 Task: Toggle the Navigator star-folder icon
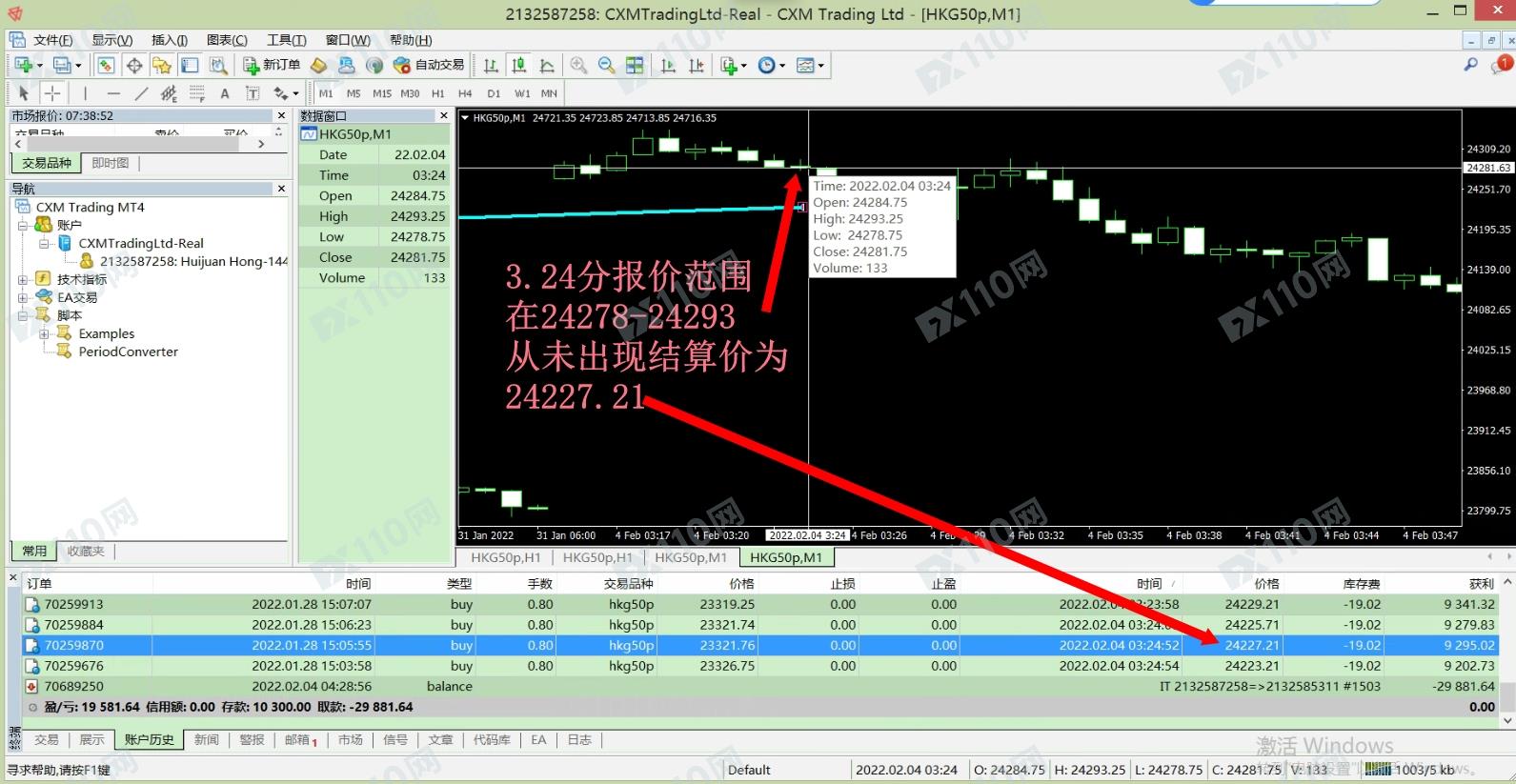point(162,65)
